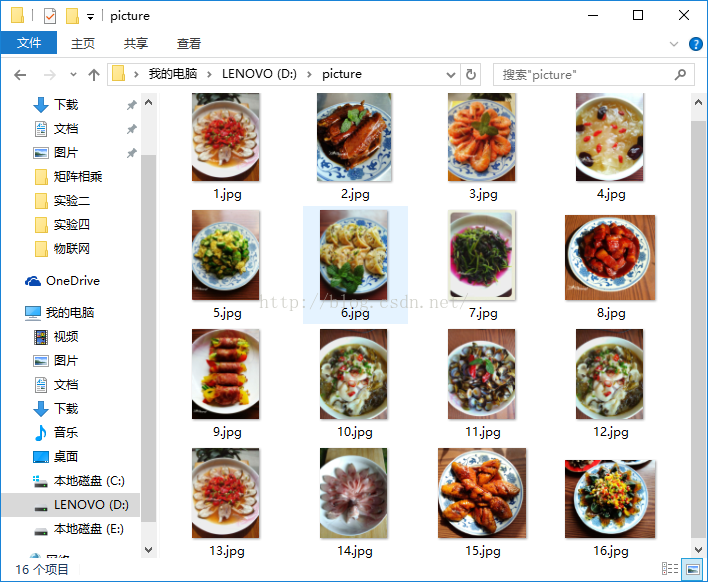This screenshot has height=582, width=708.
Task: Open the recent locations dropdown arrow
Action: tap(73, 74)
